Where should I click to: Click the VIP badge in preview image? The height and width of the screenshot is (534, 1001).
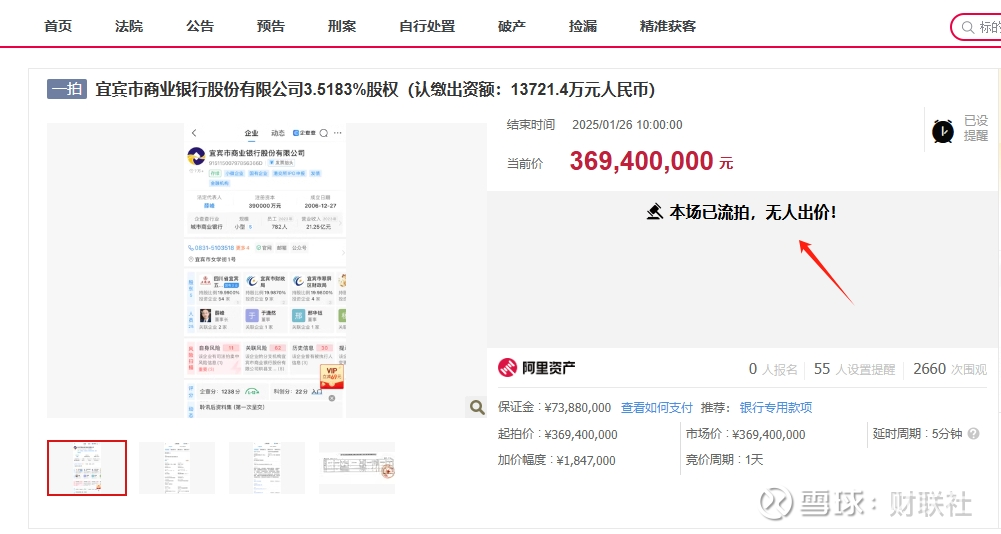pyautogui.click(x=332, y=376)
